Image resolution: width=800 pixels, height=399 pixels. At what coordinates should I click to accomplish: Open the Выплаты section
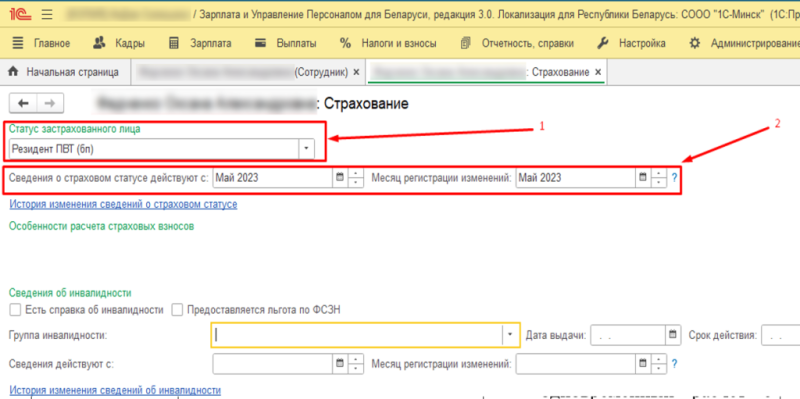(x=286, y=43)
